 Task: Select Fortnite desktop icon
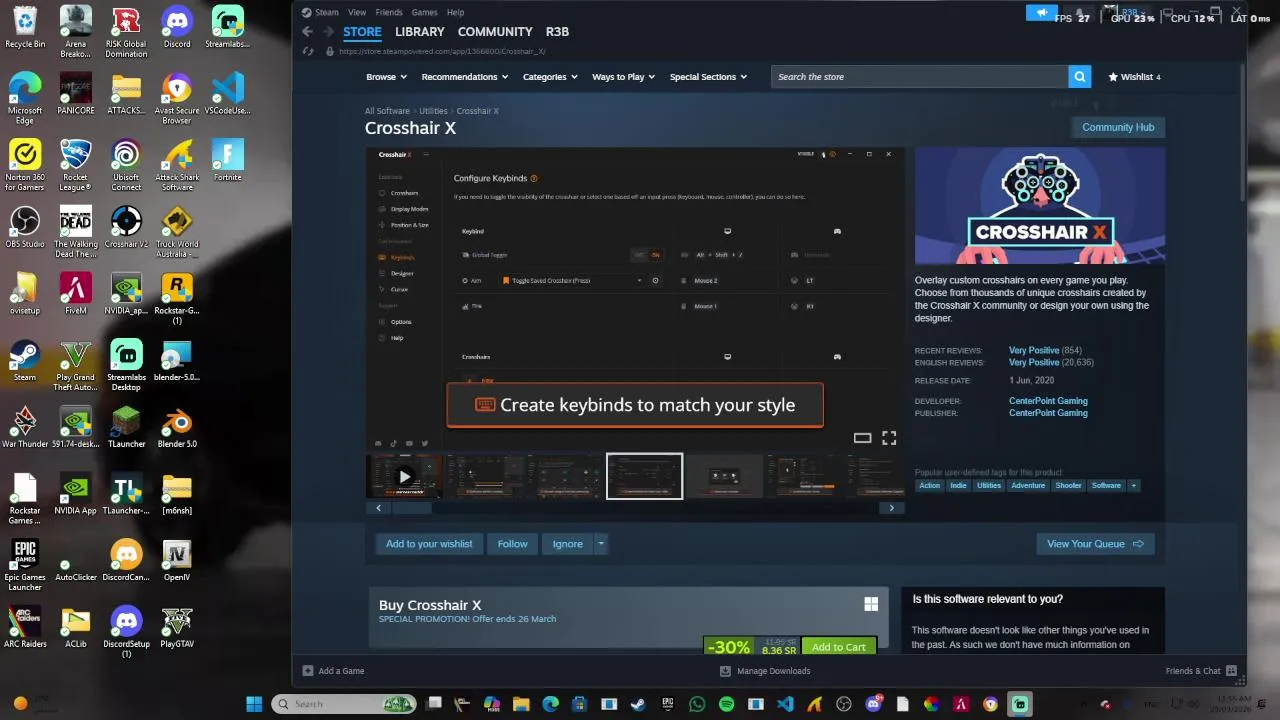point(227,161)
